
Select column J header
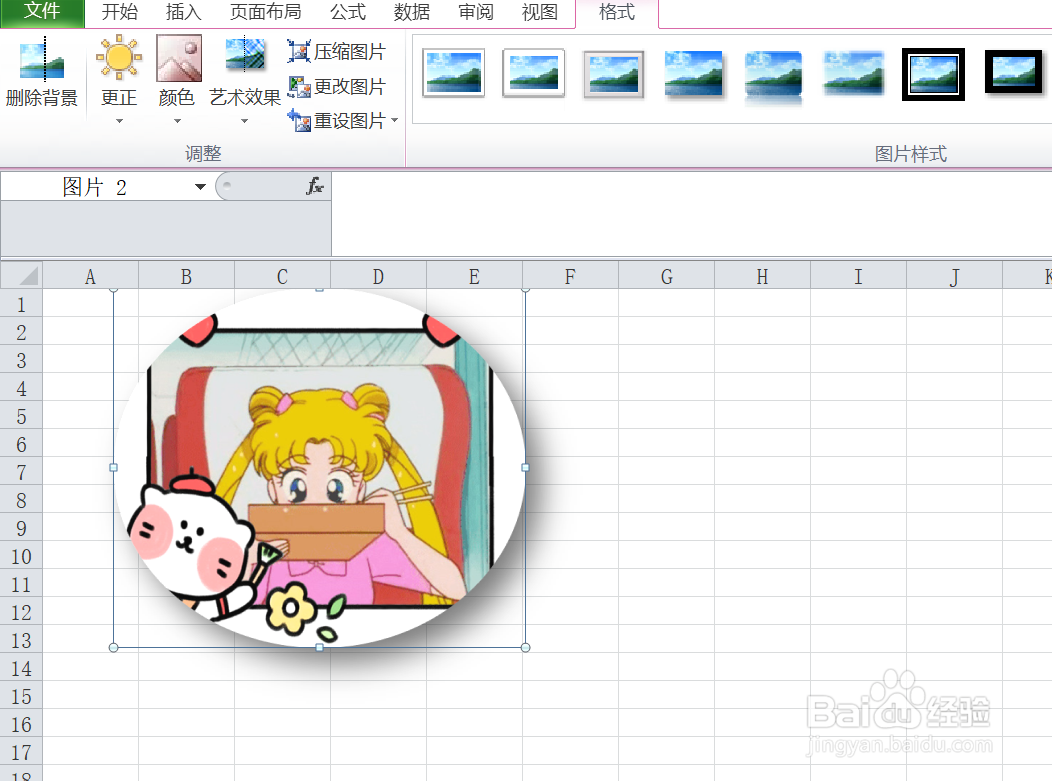tap(954, 276)
